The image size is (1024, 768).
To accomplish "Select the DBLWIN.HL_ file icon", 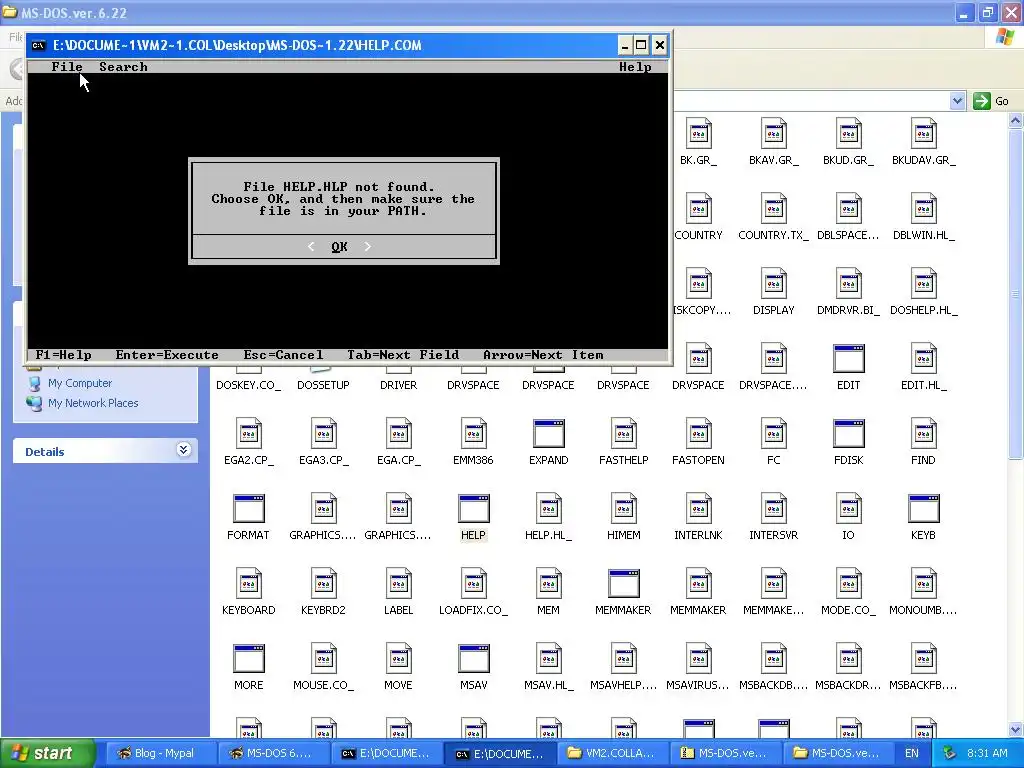I will tap(923, 209).
